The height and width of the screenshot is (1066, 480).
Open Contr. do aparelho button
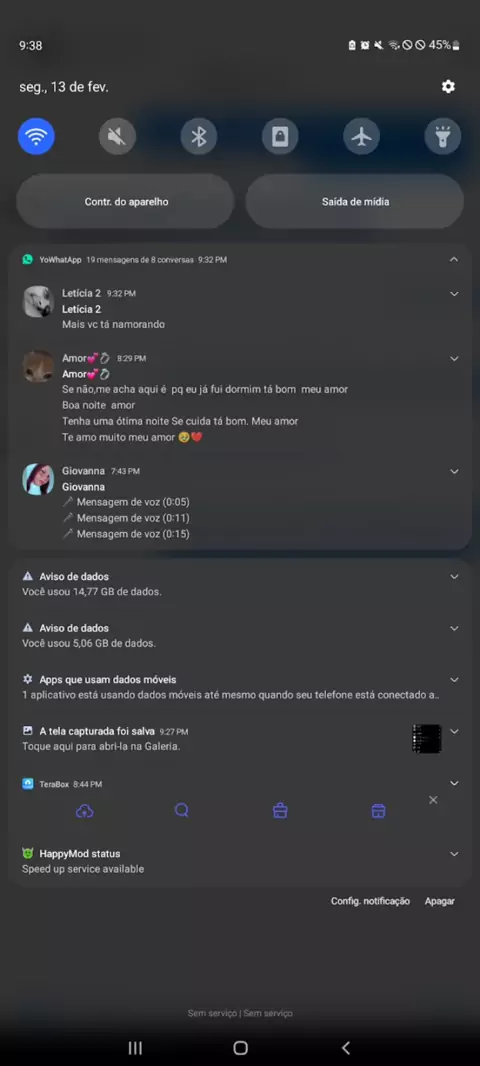click(126, 201)
